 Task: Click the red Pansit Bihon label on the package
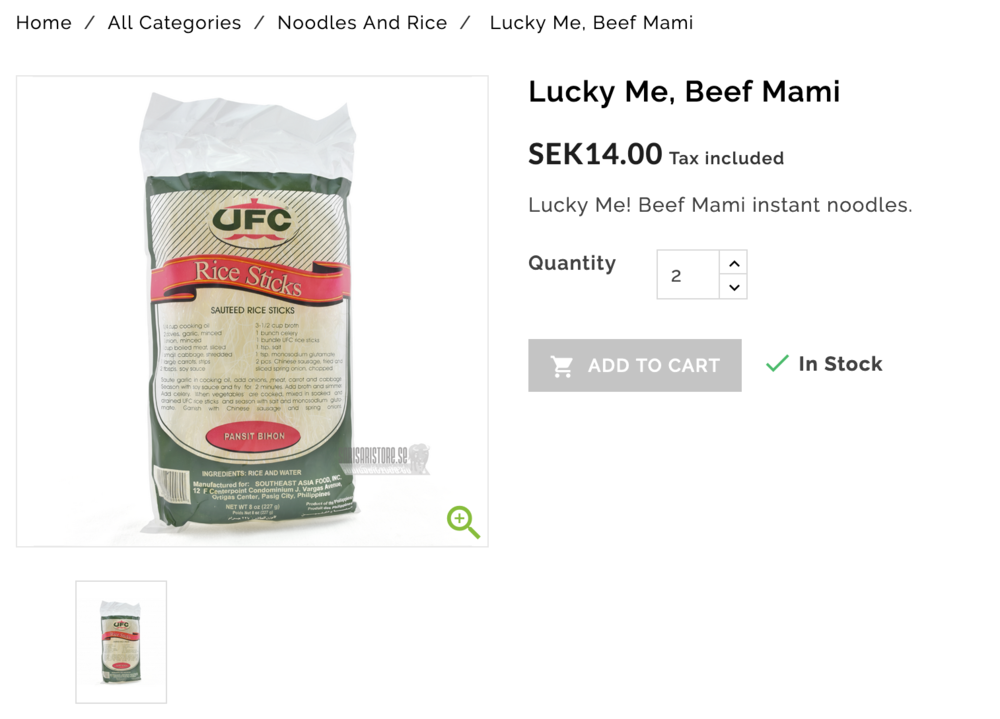[254, 436]
